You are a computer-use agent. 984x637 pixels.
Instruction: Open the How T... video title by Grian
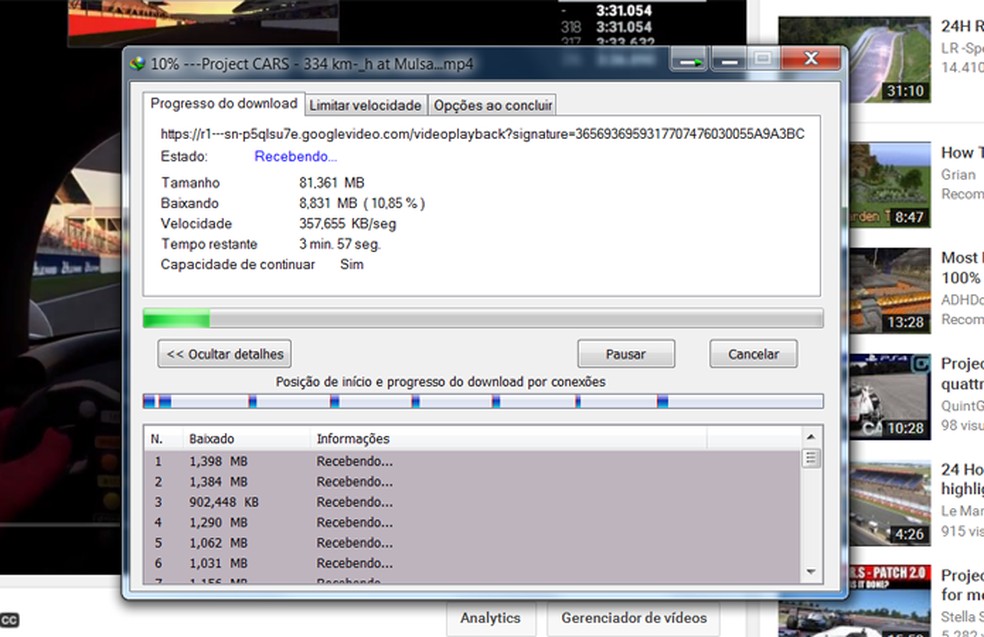[962, 153]
